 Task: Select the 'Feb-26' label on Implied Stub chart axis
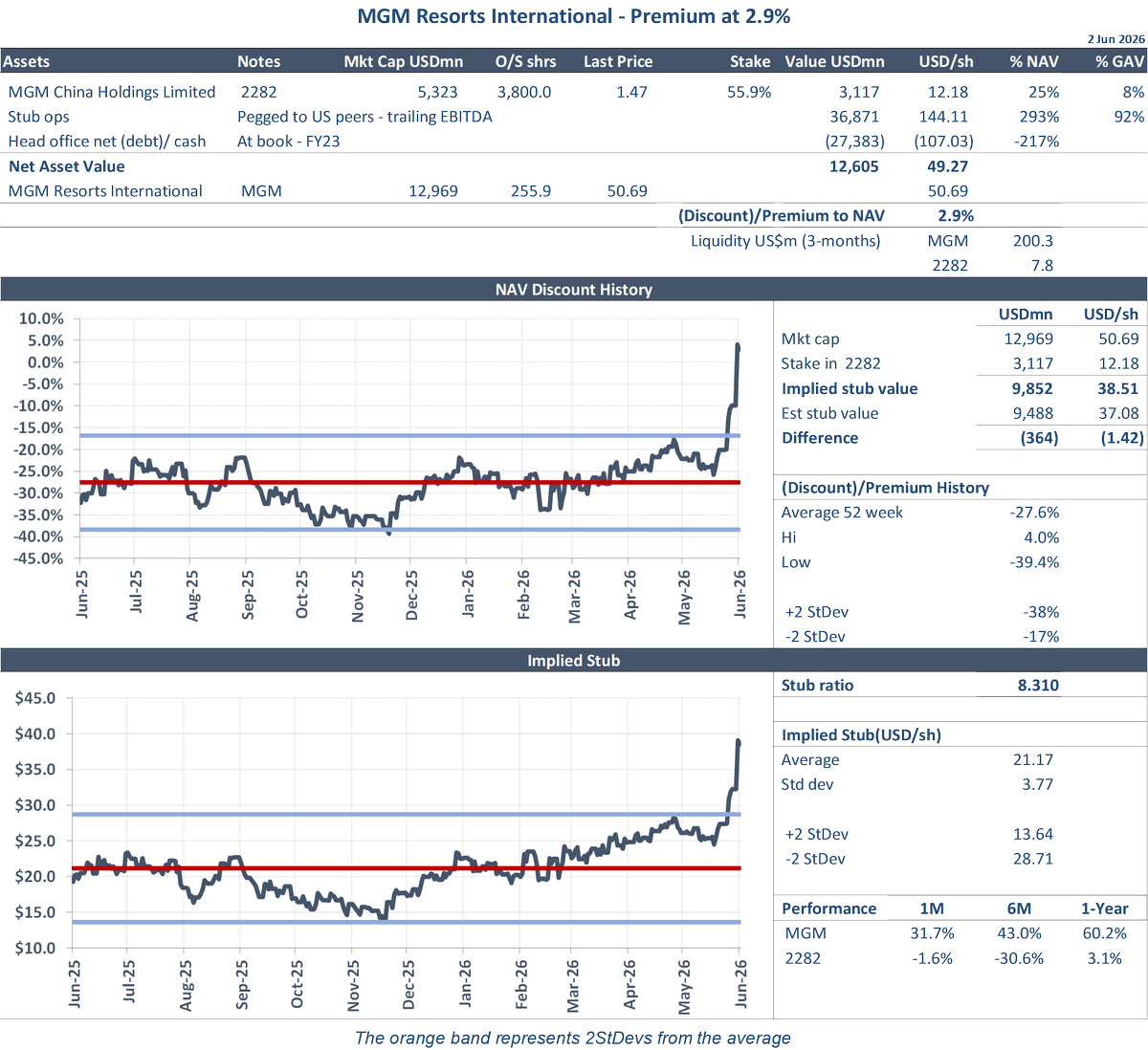(x=521, y=984)
